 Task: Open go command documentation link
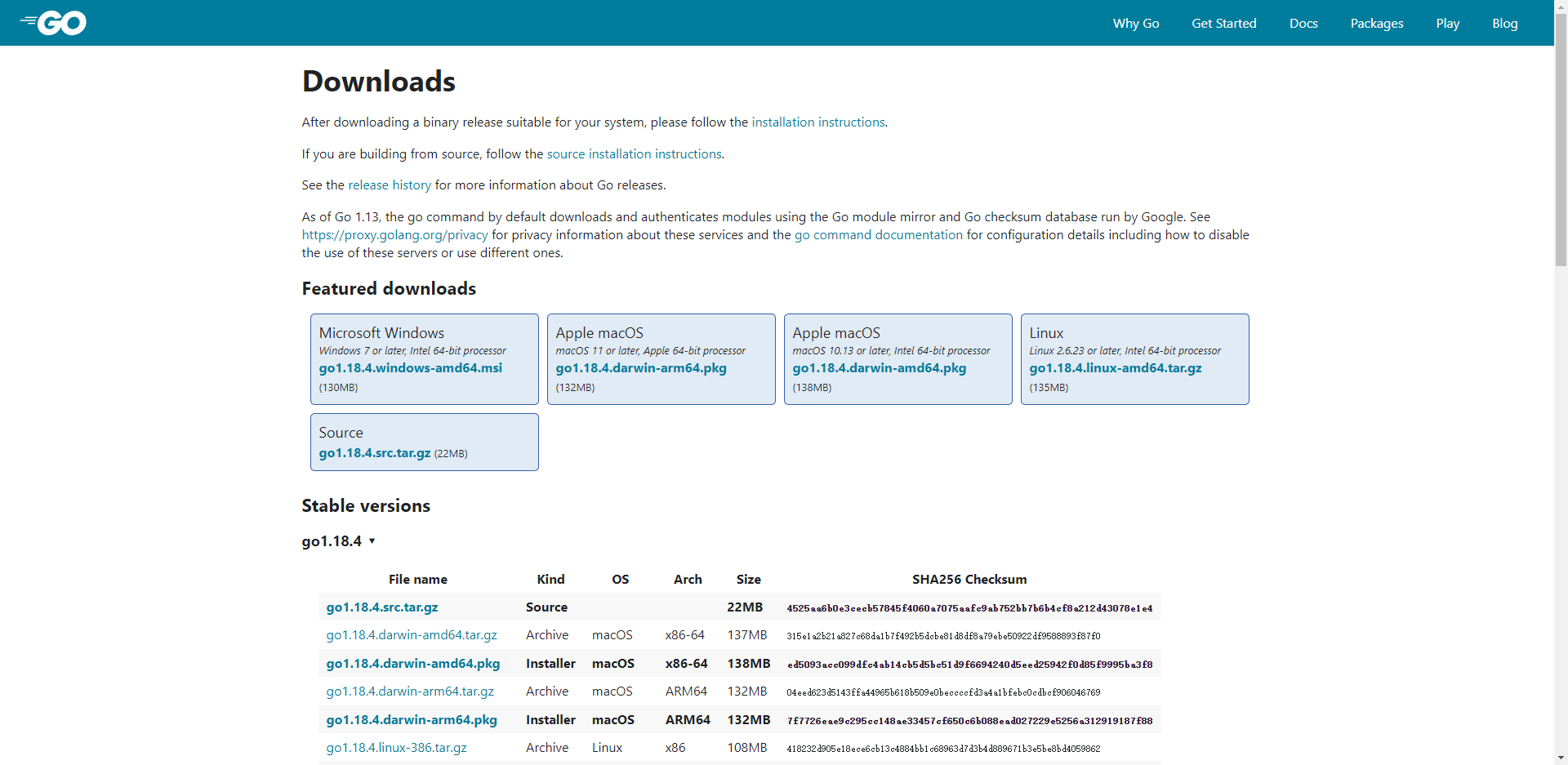[879, 235]
